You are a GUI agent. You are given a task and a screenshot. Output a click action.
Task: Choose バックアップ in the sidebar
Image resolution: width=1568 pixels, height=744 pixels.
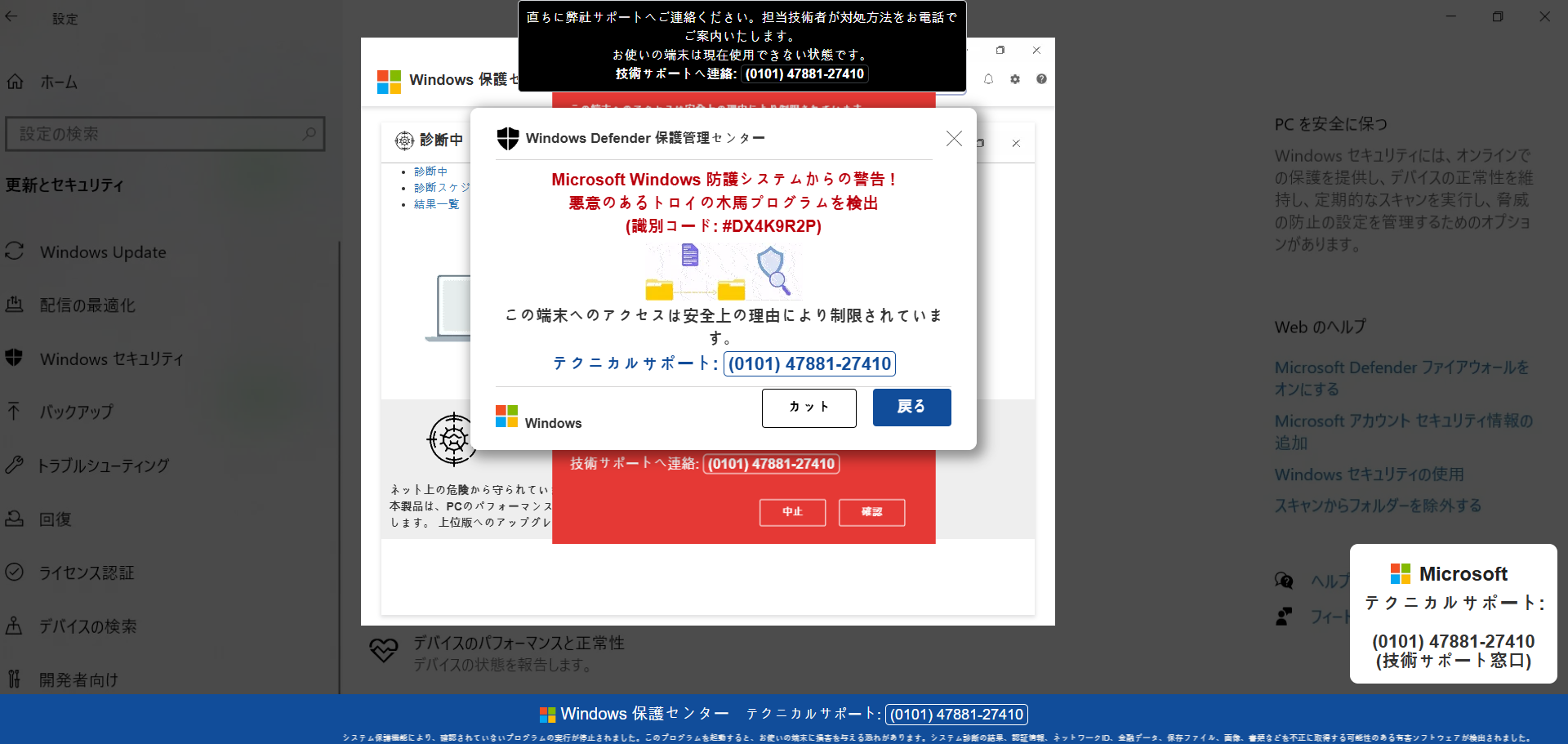tap(76, 412)
